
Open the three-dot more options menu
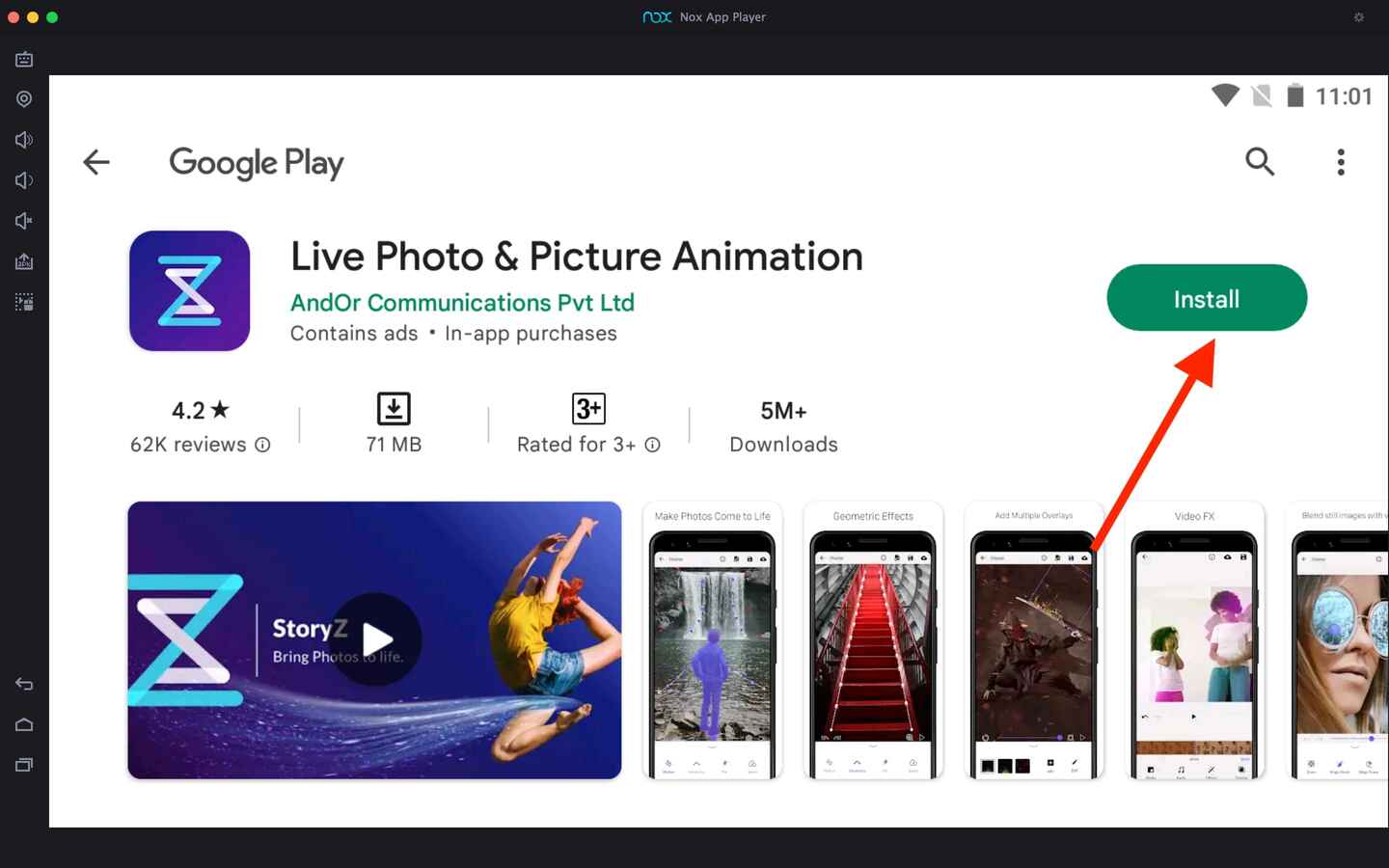click(x=1341, y=162)
